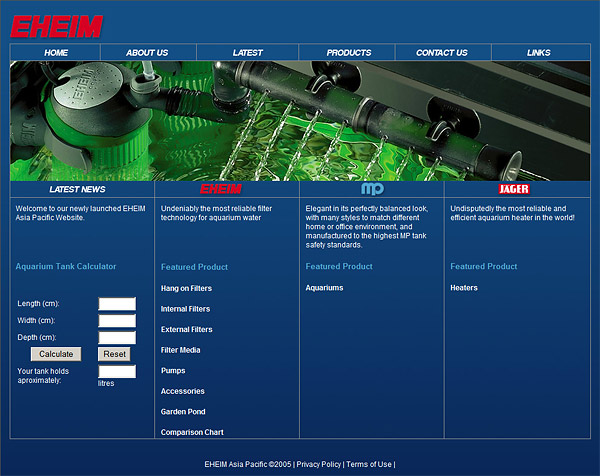Screen dimensions: 600x476
Task: Open the Hang on Filters link
Action: pos(186,289)
